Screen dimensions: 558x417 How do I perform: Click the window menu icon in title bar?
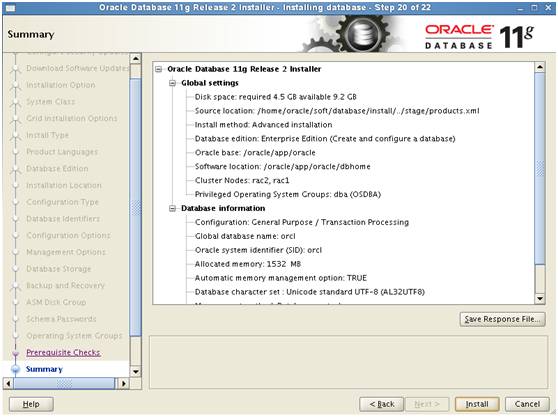coord(10,7)
